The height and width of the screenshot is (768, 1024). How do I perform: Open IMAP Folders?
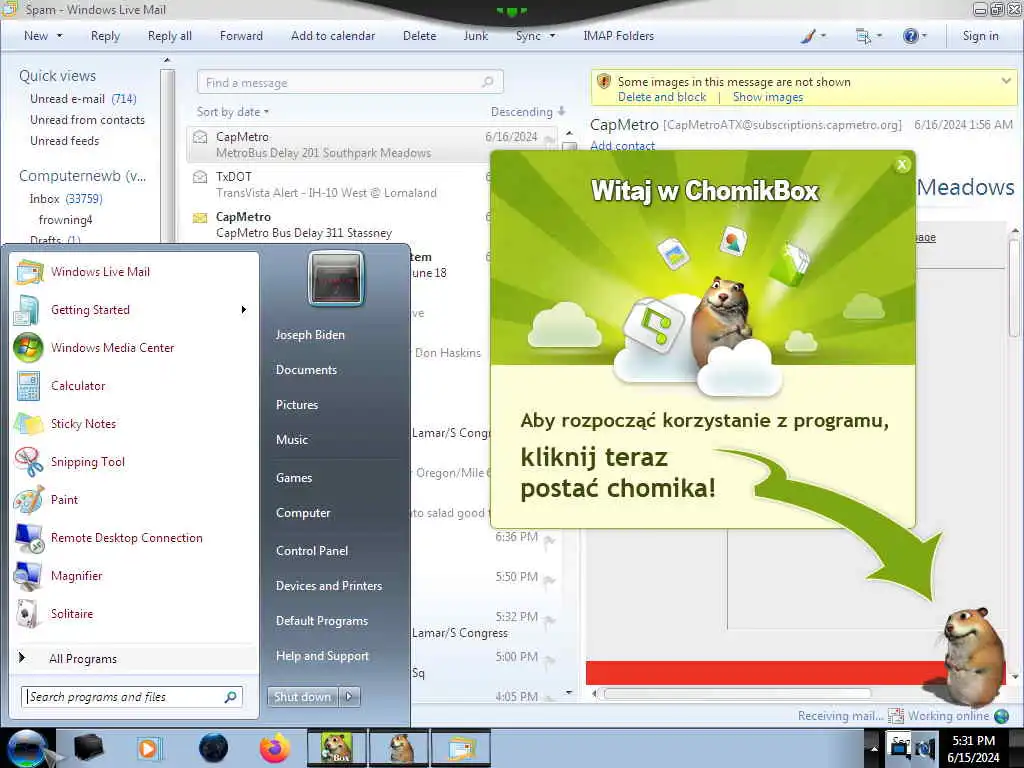click(x=618, y=36)
